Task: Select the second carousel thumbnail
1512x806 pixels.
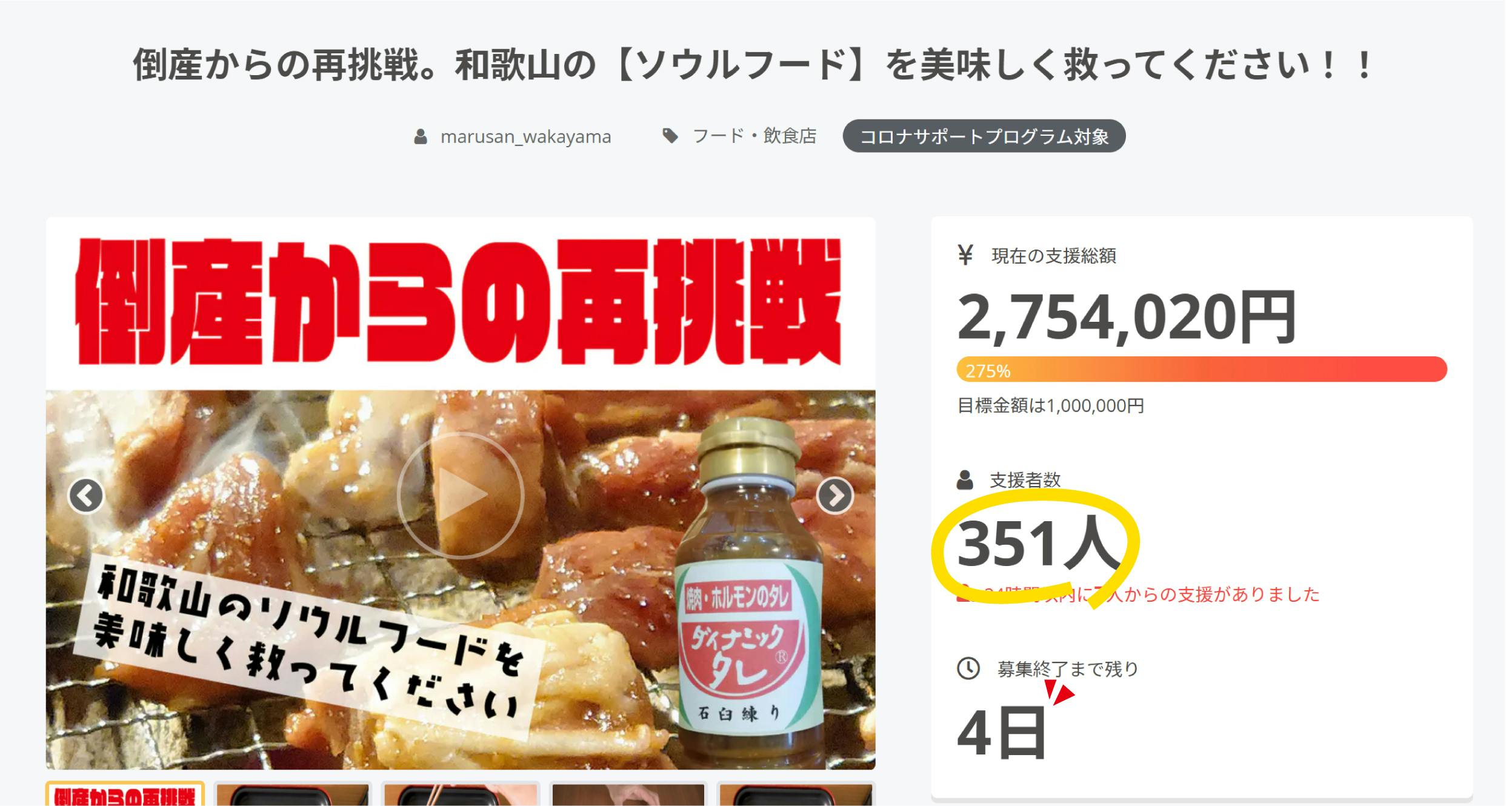Action: pyautogui.click(x=293, y=794)
